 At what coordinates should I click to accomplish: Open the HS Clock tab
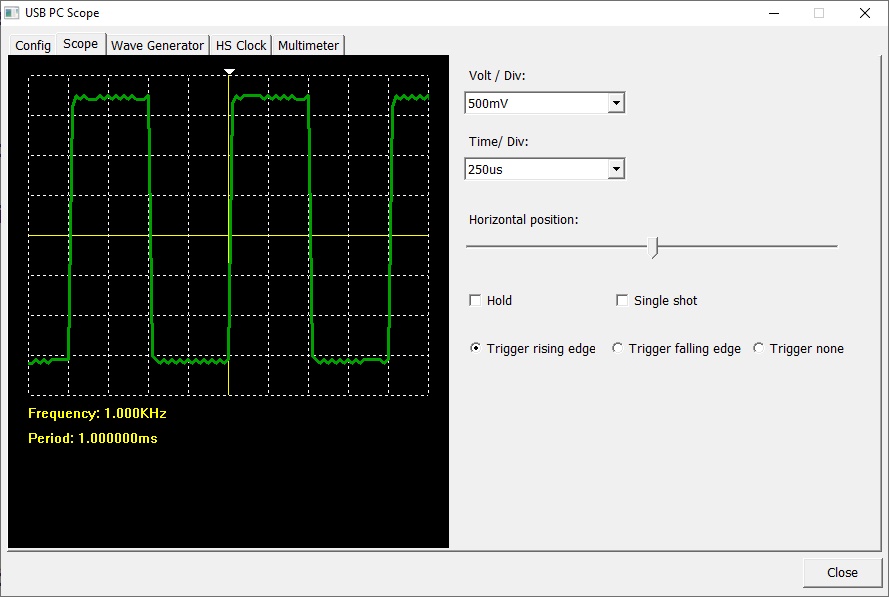coord(240,45)
